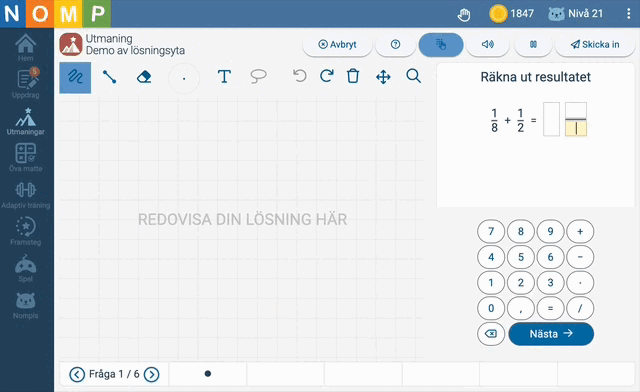Open the pen size dot selector
Screen dimensions: 640x392
click(x=184, y=78)
